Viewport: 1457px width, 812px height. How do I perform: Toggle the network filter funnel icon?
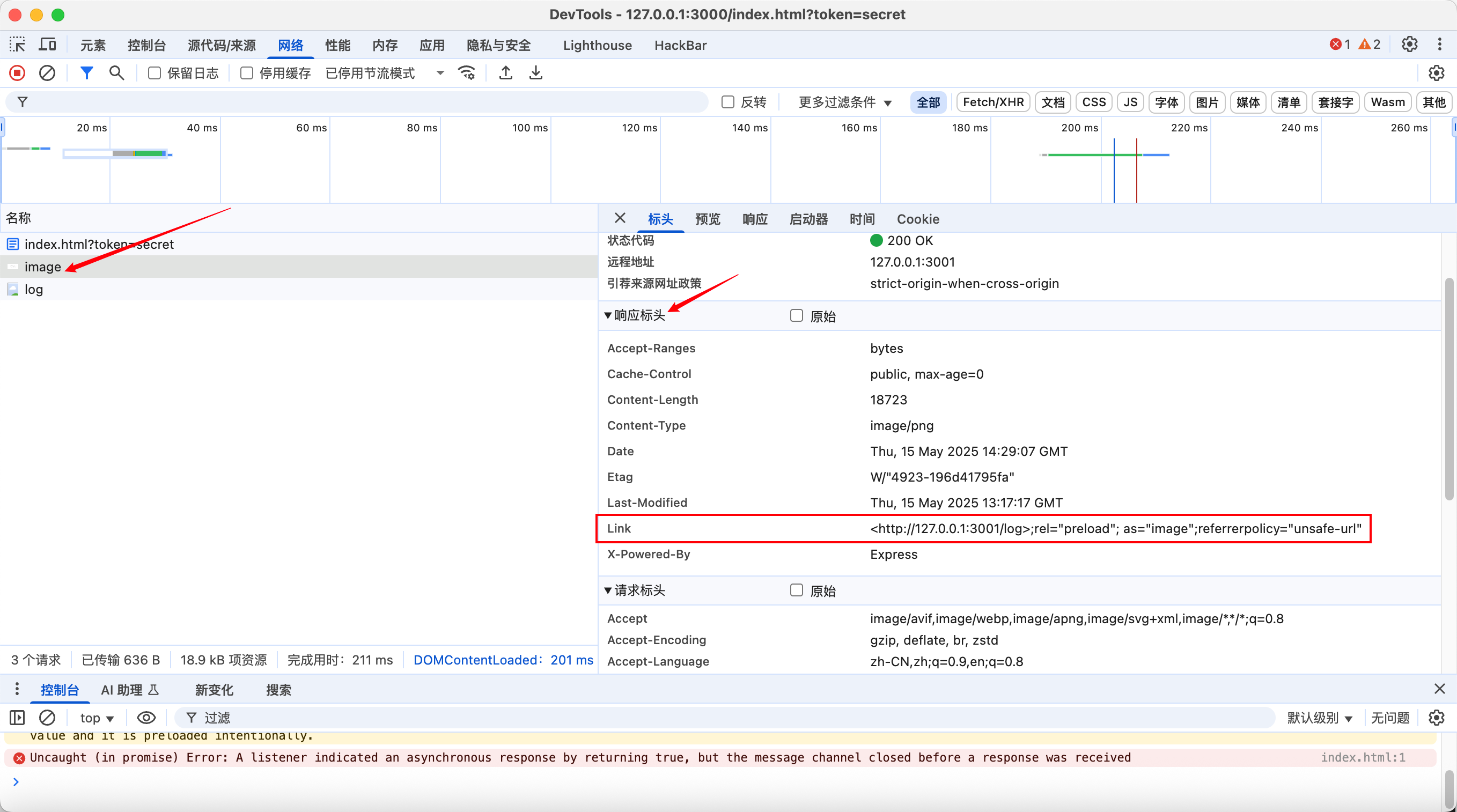pos(86,73)
